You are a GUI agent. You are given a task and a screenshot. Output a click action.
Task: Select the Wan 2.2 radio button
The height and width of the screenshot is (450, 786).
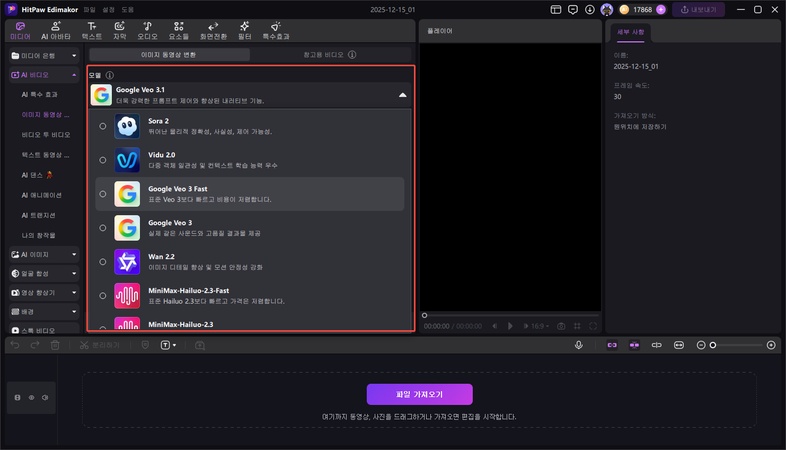(103, 262)
